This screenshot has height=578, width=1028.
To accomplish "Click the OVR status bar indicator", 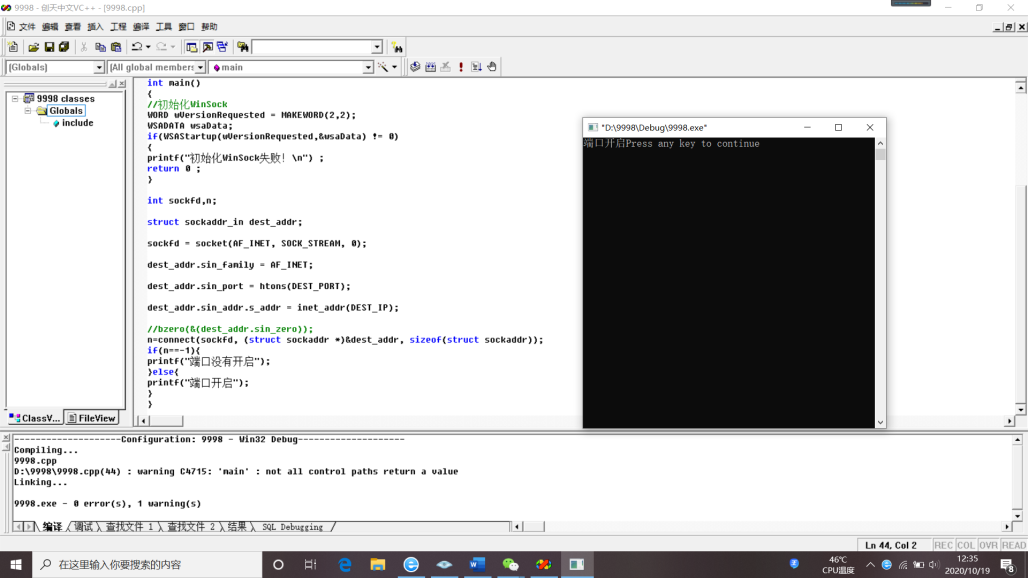I will pyautogui.click(x=988, y=545).
